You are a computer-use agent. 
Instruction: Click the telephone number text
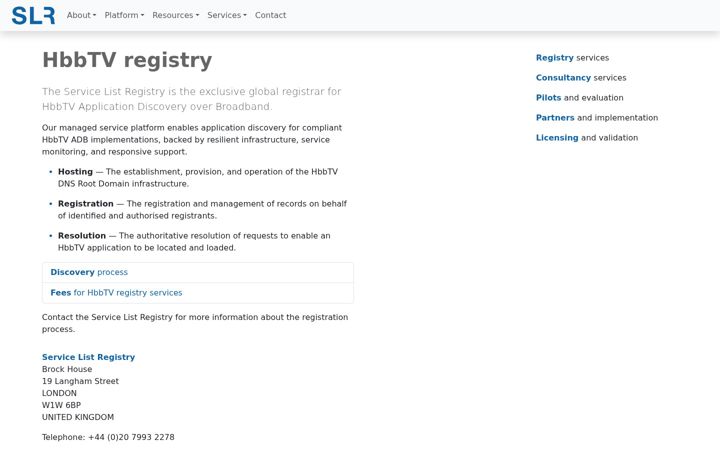pyautogui.click(x=108, y=437)
